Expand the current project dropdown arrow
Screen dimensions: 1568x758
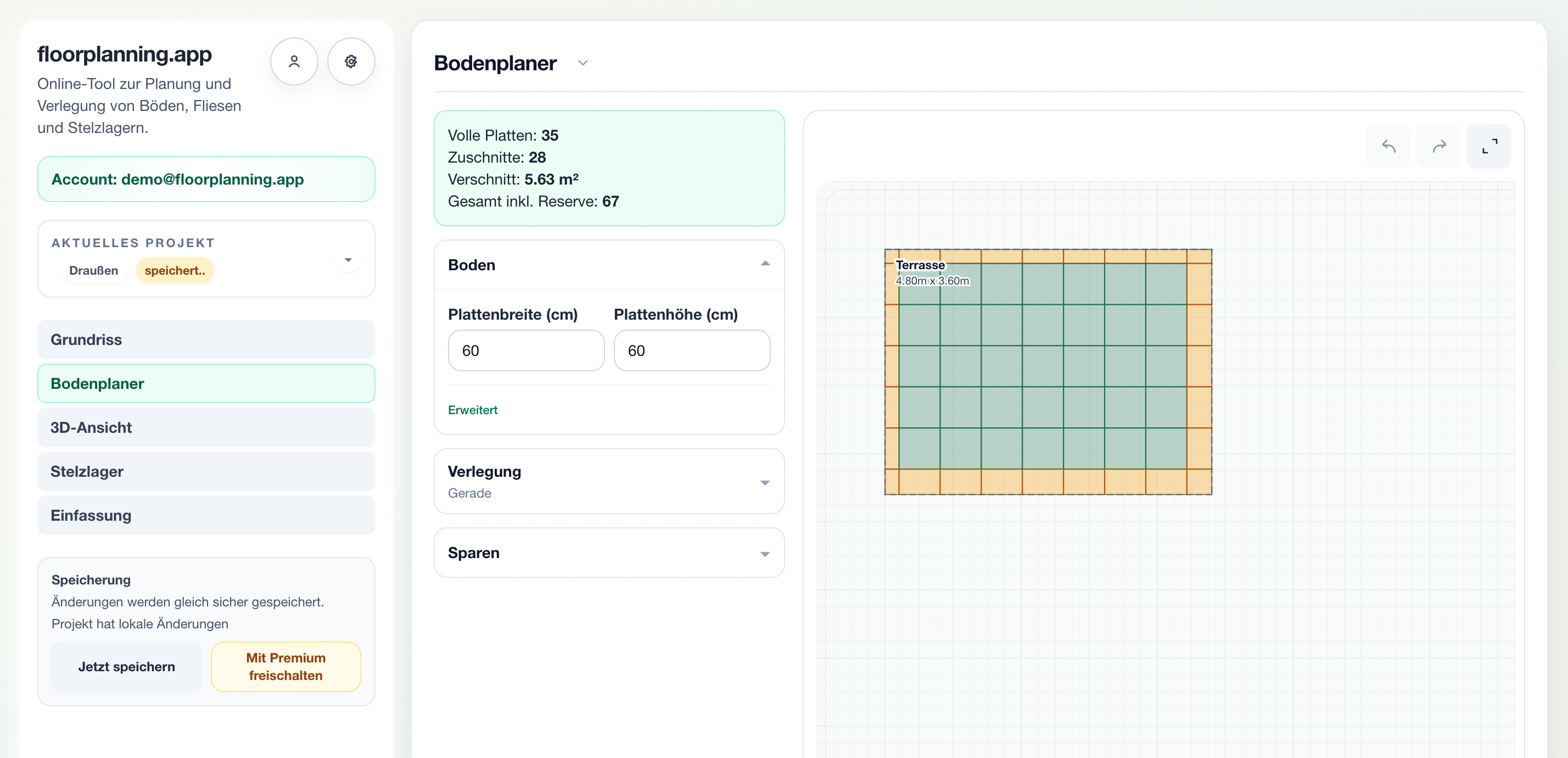(x=348, y=260)
